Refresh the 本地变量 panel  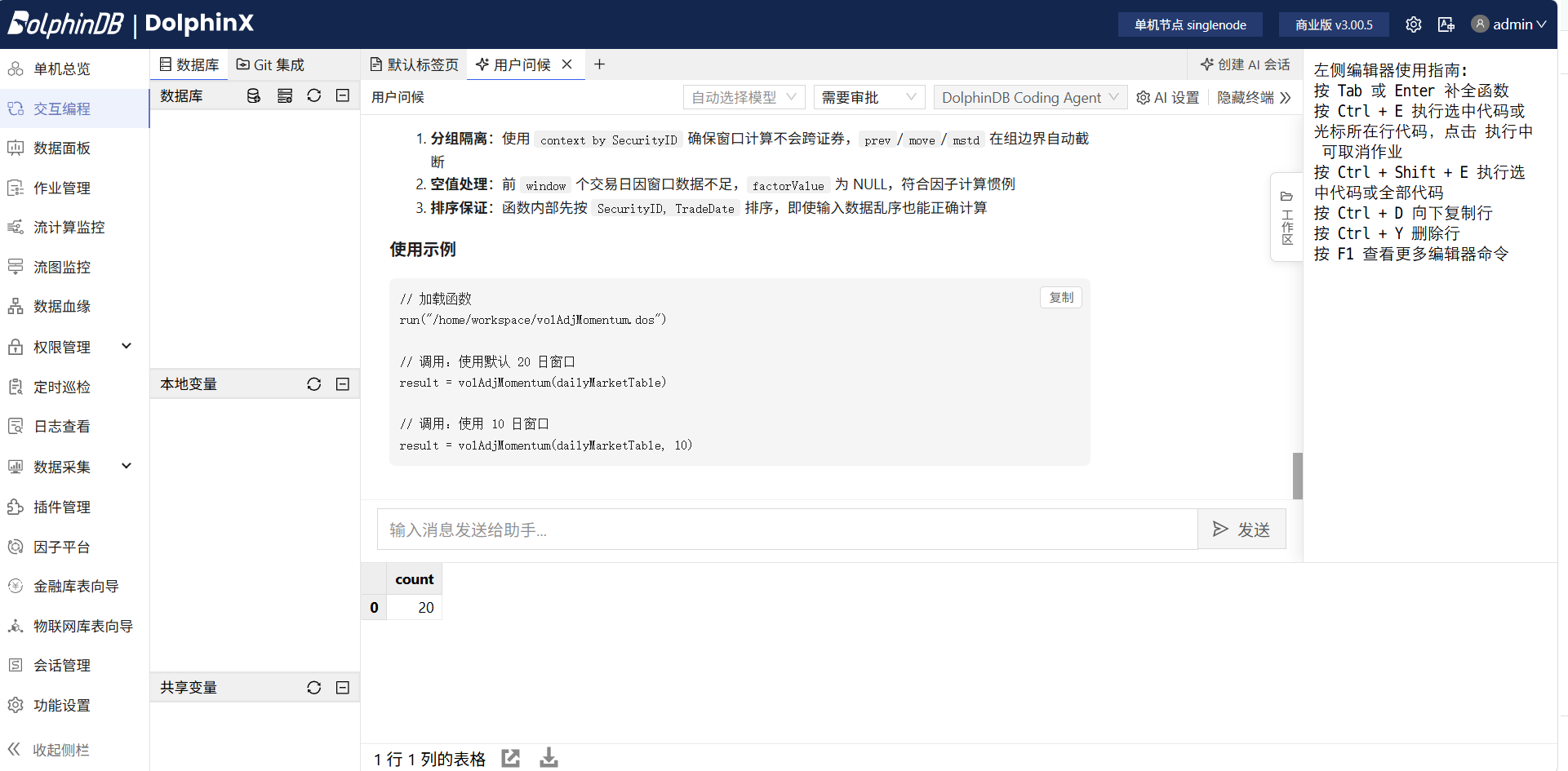(x=314, y=383)
